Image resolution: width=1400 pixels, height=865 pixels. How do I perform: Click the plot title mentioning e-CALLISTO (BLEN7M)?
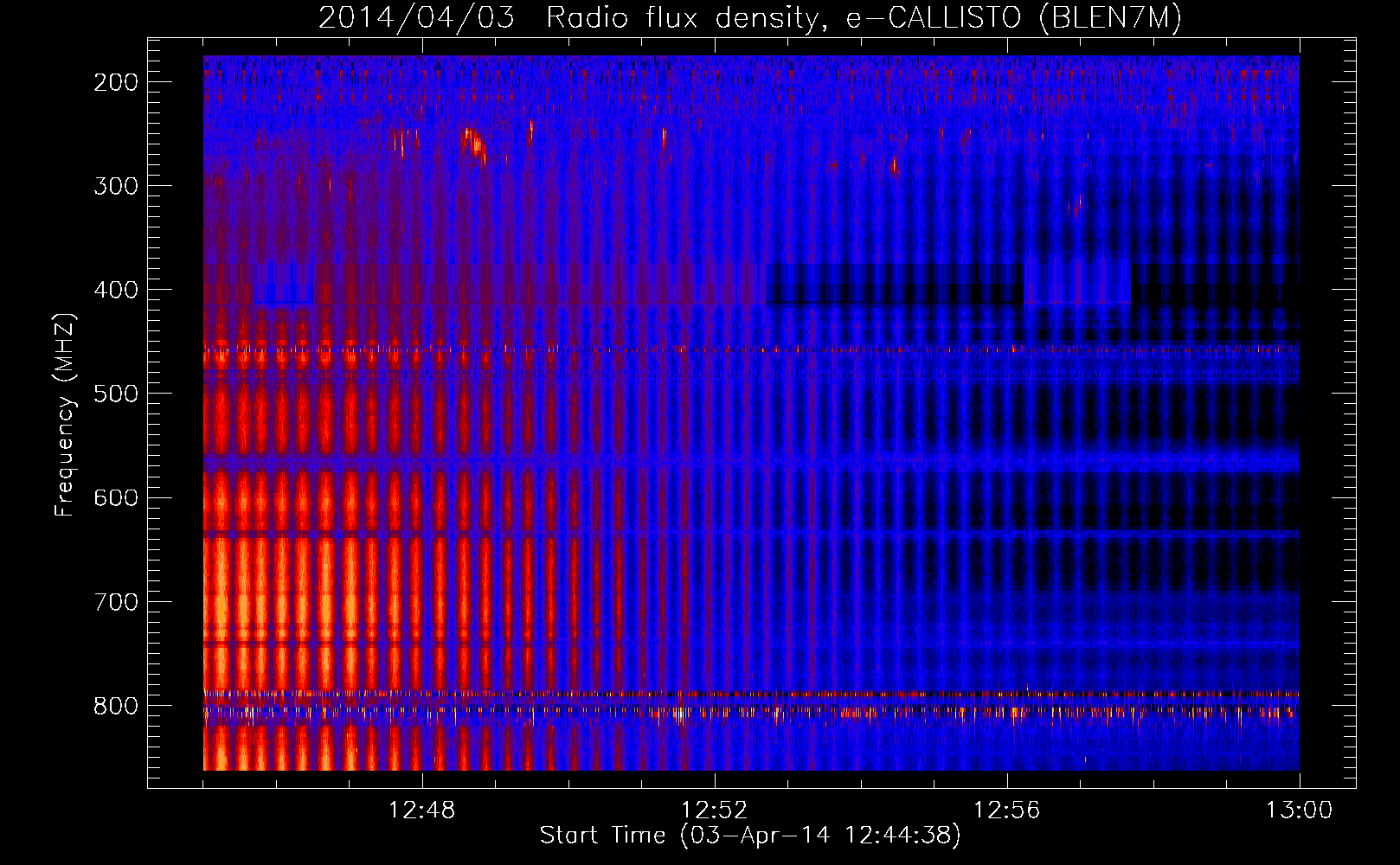(x=749, y=18)
